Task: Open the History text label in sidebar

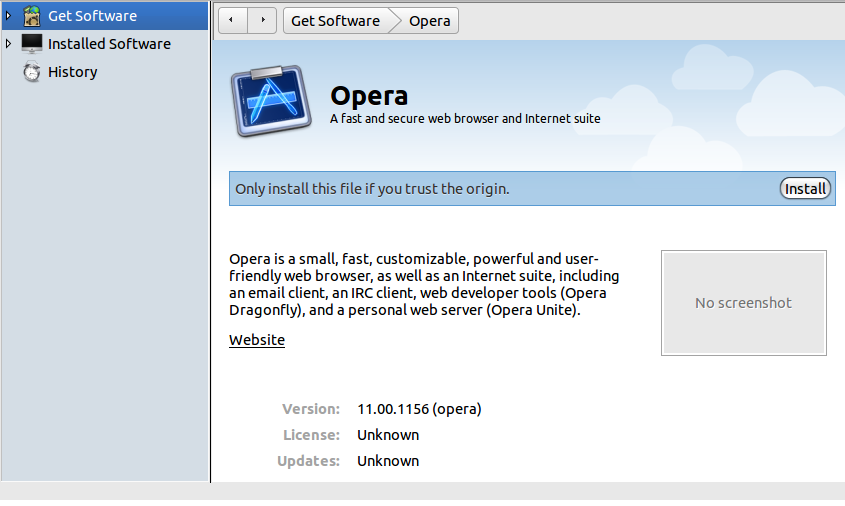Action: 72,72
